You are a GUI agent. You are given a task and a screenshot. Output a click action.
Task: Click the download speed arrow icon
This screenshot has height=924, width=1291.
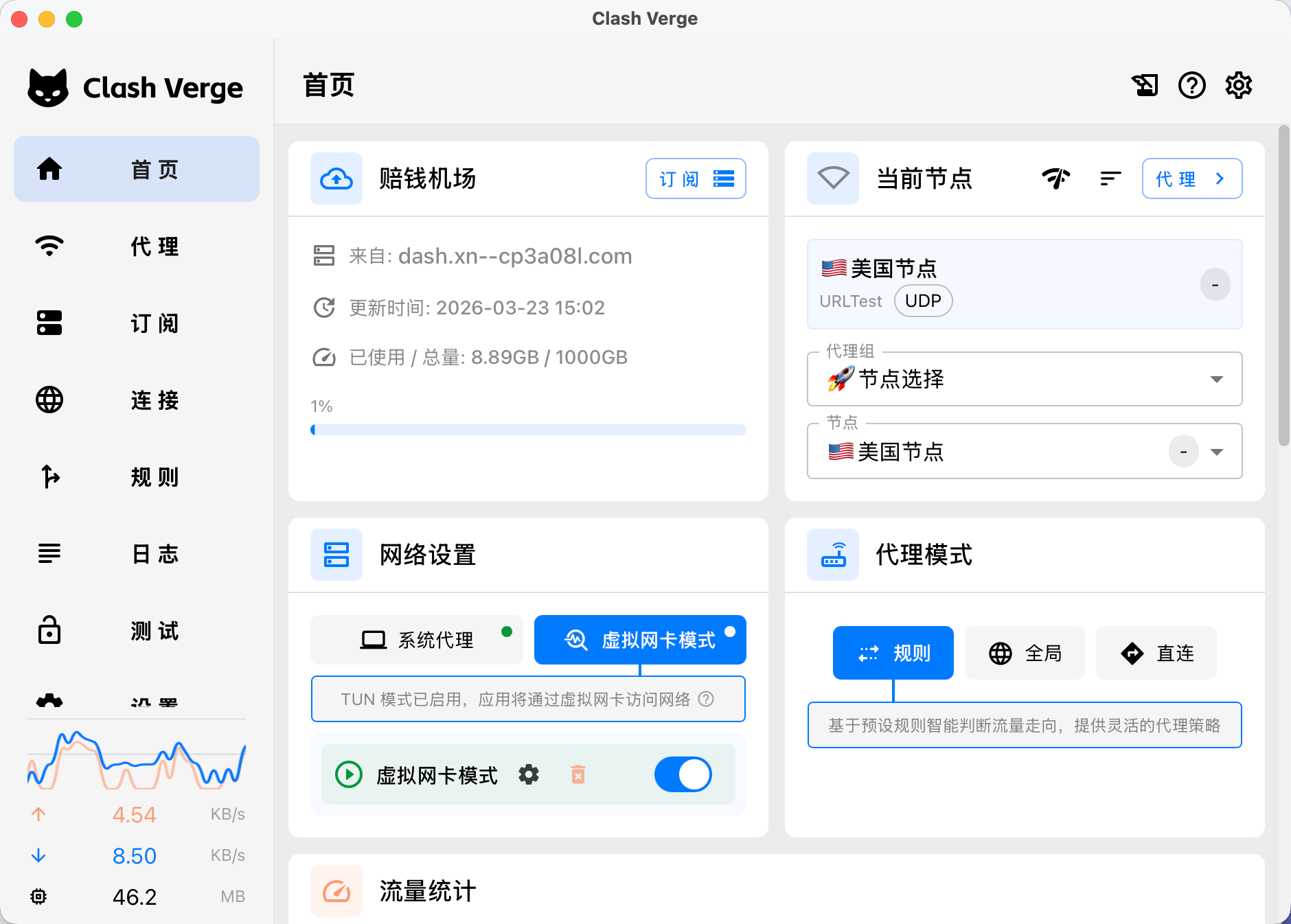click(38, 855)
